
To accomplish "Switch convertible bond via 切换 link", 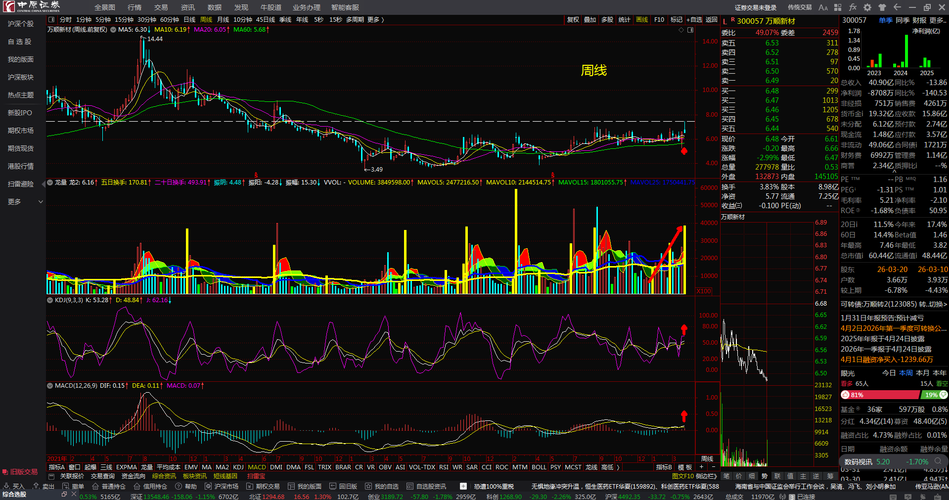I will pos(936,304).
